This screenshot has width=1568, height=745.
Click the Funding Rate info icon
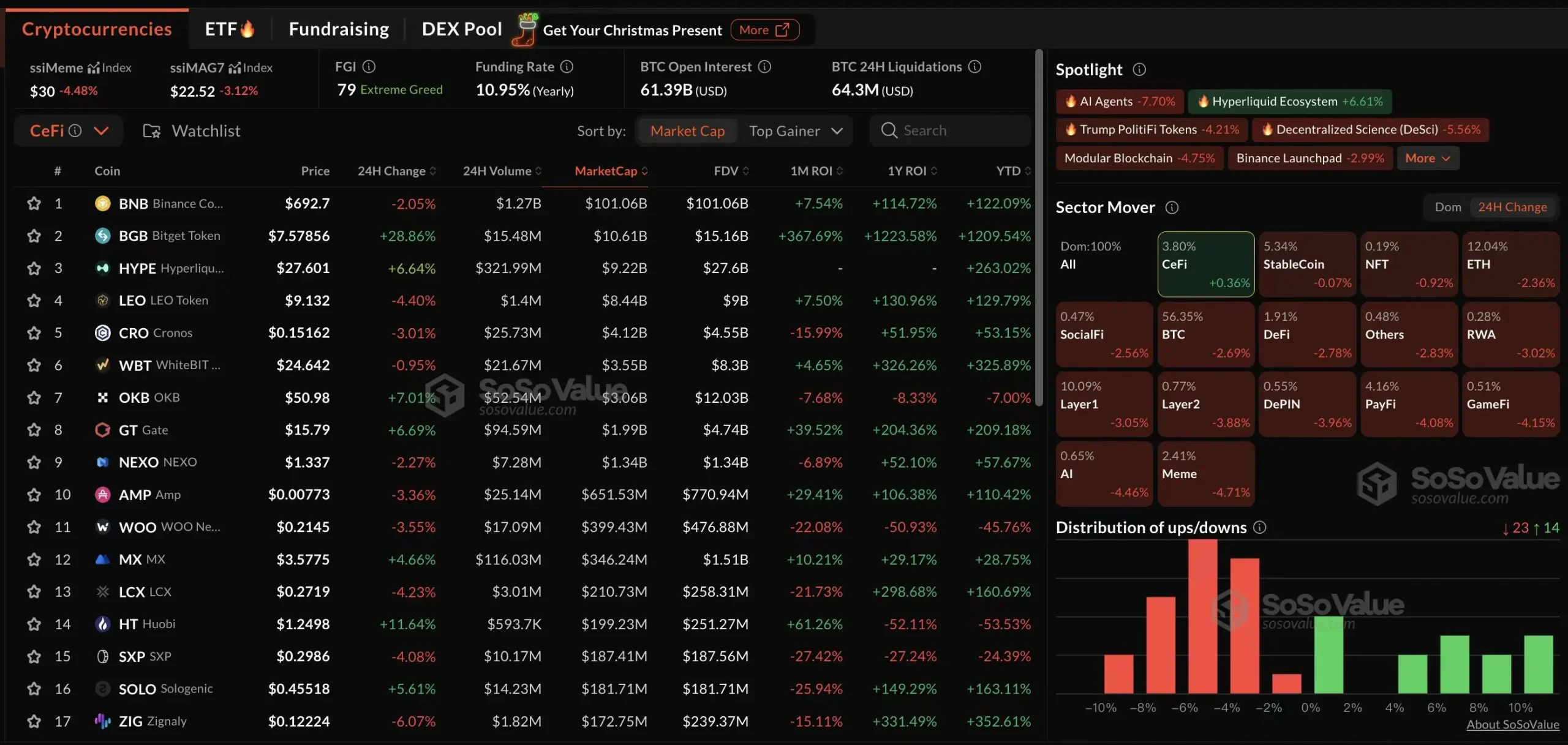click(x=567, y=67)
